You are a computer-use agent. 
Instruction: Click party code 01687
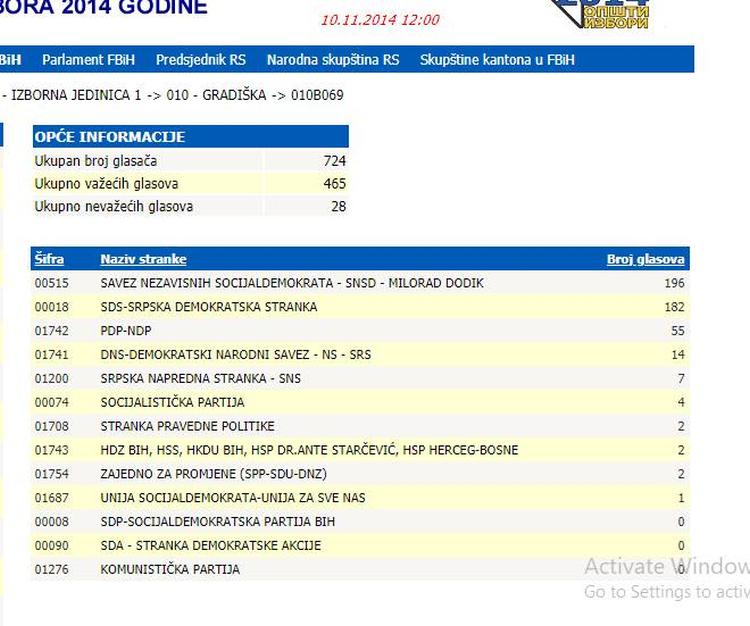point(52,498)
